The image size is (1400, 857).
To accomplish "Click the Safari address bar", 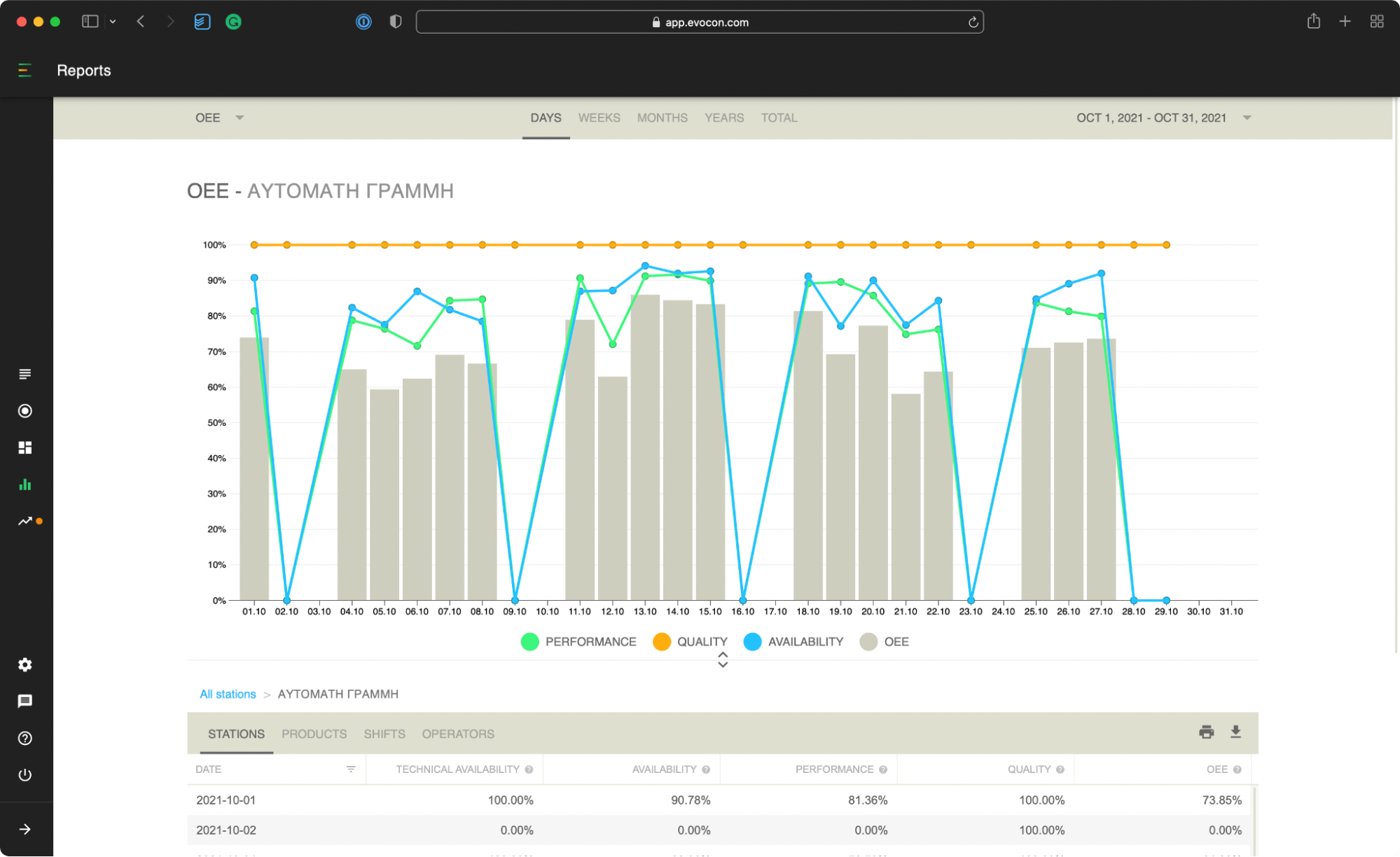I will coord(699,22).
